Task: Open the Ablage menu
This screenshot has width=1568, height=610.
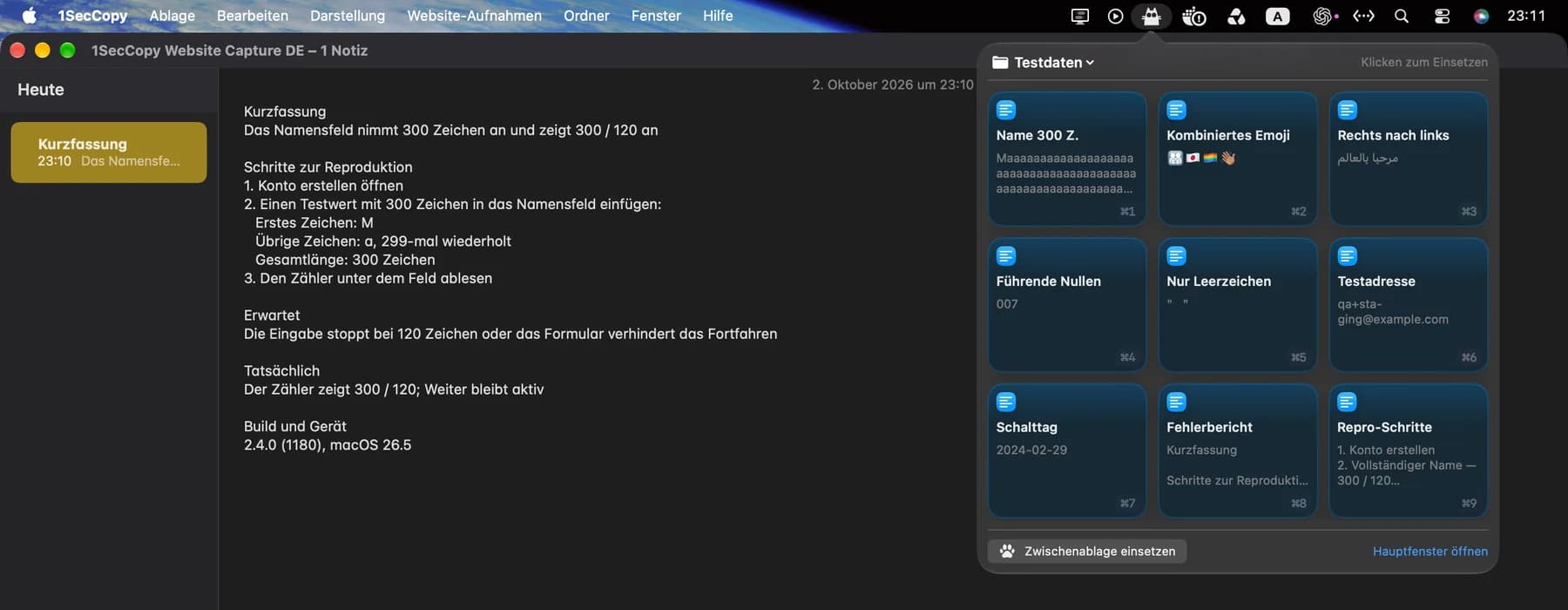Action: click(x=172, y=16)
